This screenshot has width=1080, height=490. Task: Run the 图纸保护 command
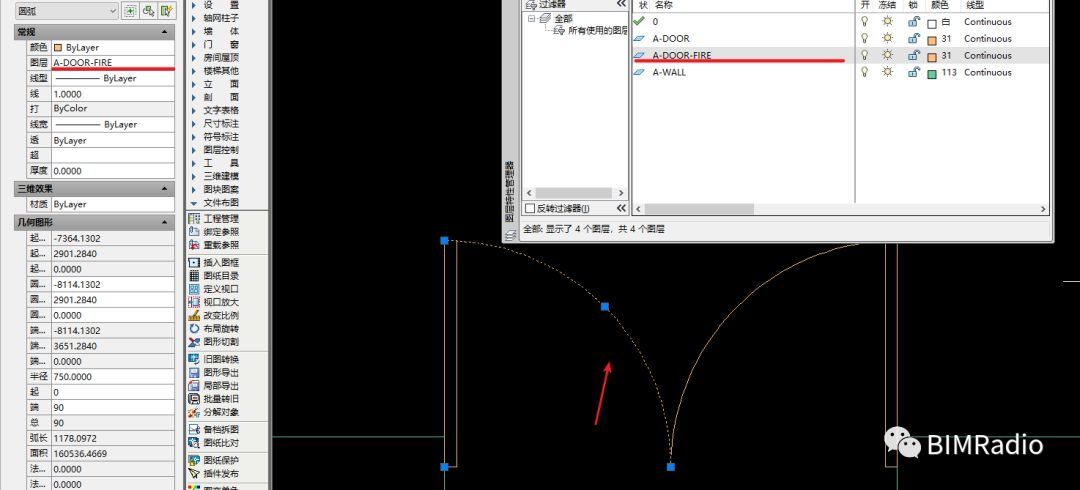(214, 460)
